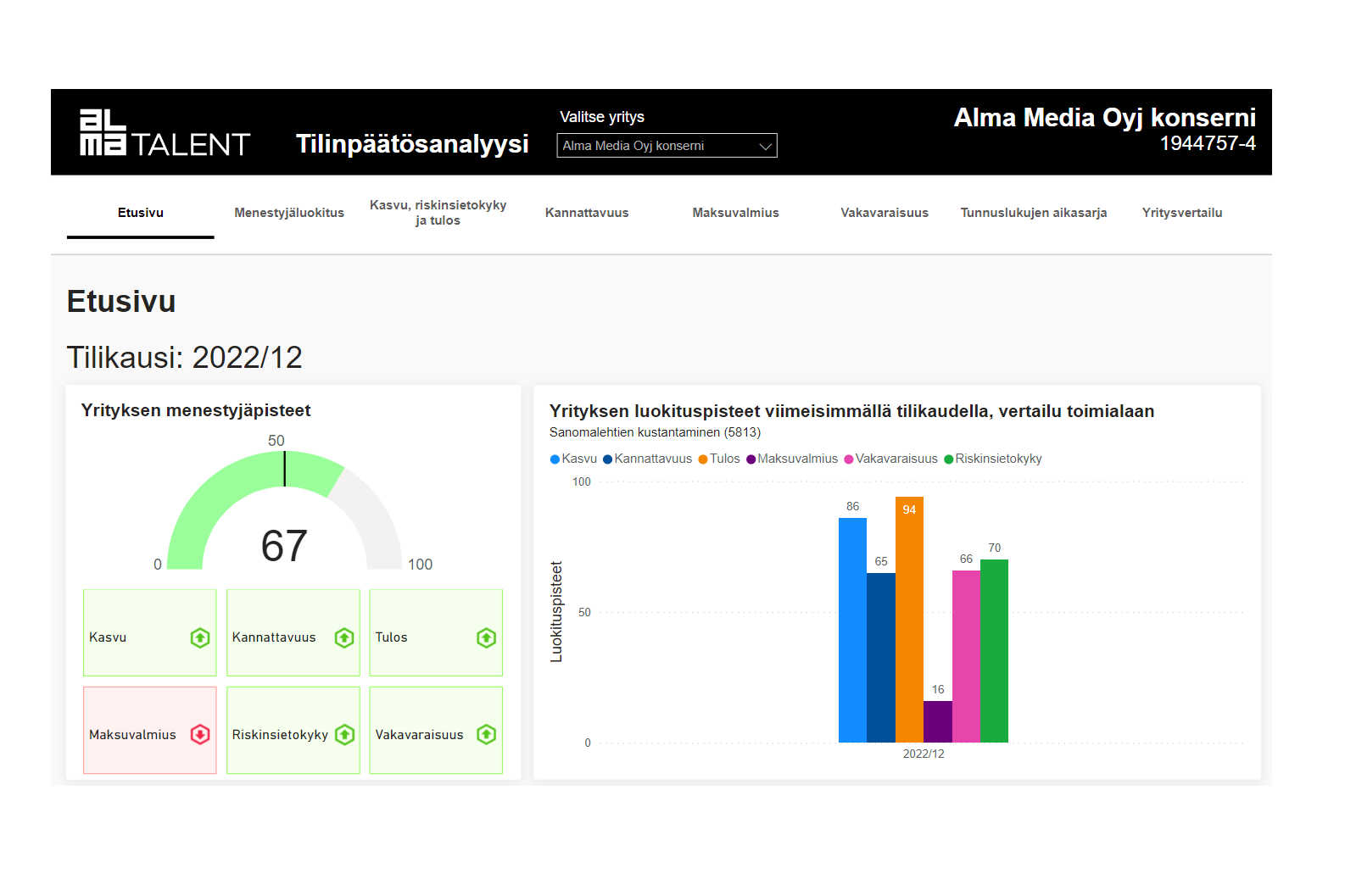
Task: Click the green up arrow icon in Riskinsietokyky card
Action: 344,734
